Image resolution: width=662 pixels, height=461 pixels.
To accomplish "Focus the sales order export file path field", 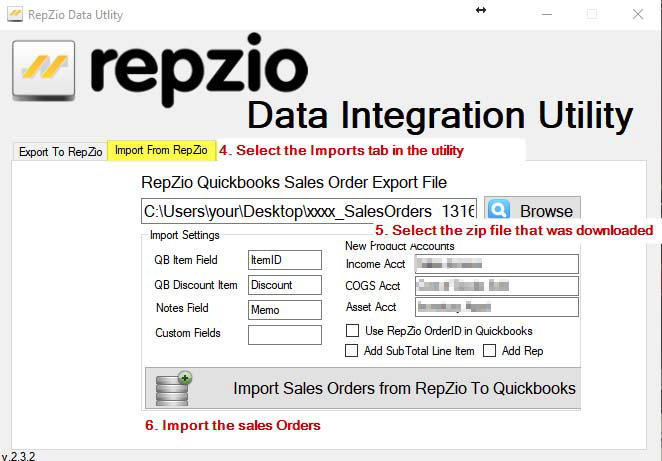I will (309, 211).
